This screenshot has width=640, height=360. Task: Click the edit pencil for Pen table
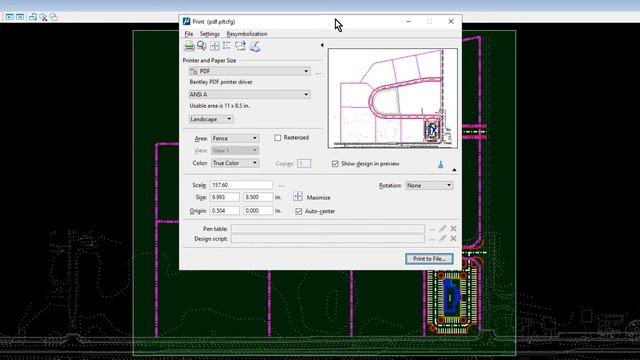pos(443,229)
